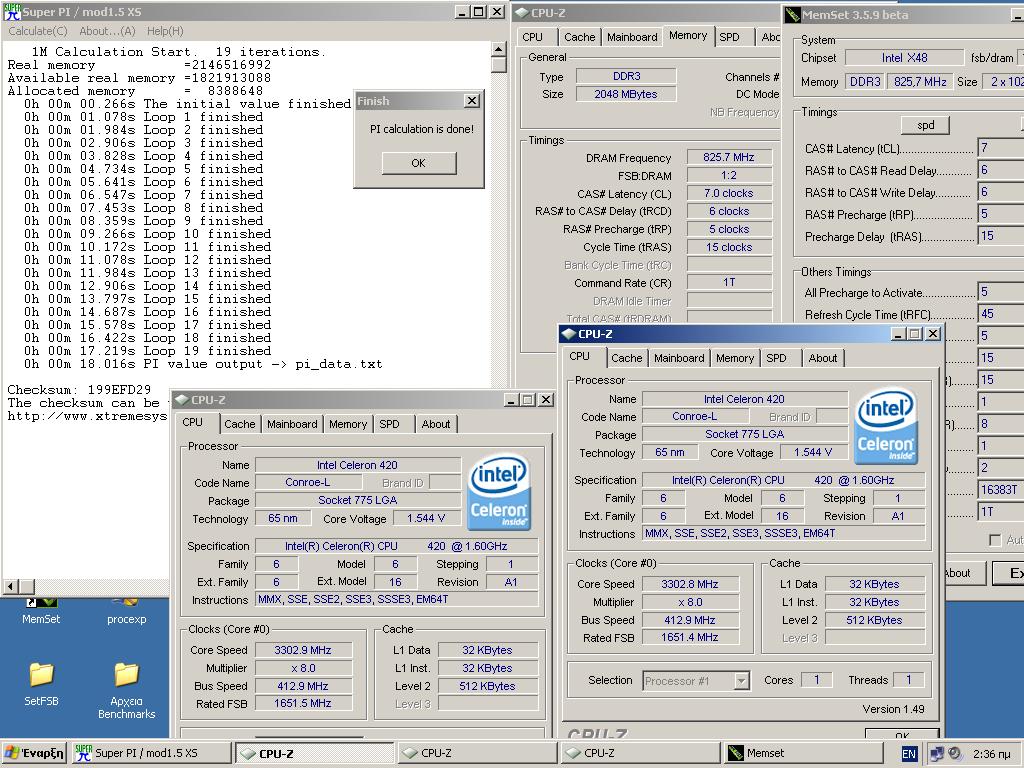Image resolution: width=1024 pixels, height=768 pixels.
Task: Select the Αρχεία Benchmarks desktop folder
Action: (127, 690)
